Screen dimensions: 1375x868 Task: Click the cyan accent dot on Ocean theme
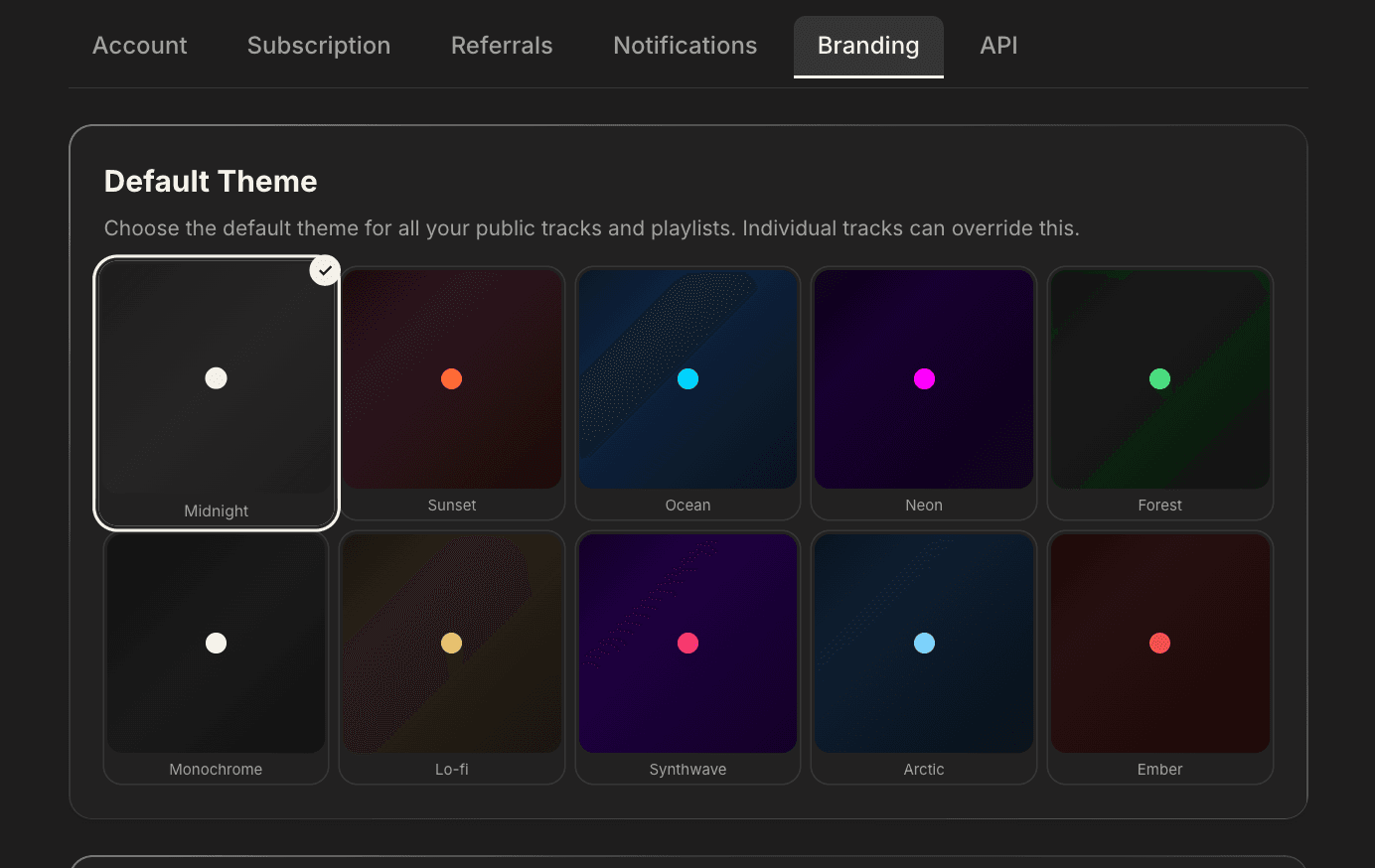tap(687, 378)
